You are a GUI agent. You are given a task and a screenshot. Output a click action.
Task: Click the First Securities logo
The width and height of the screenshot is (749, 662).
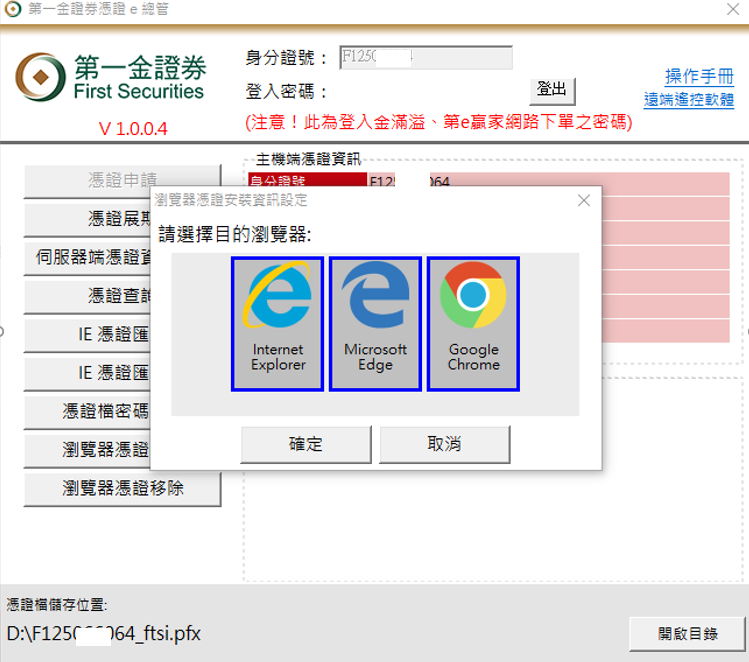110,78
